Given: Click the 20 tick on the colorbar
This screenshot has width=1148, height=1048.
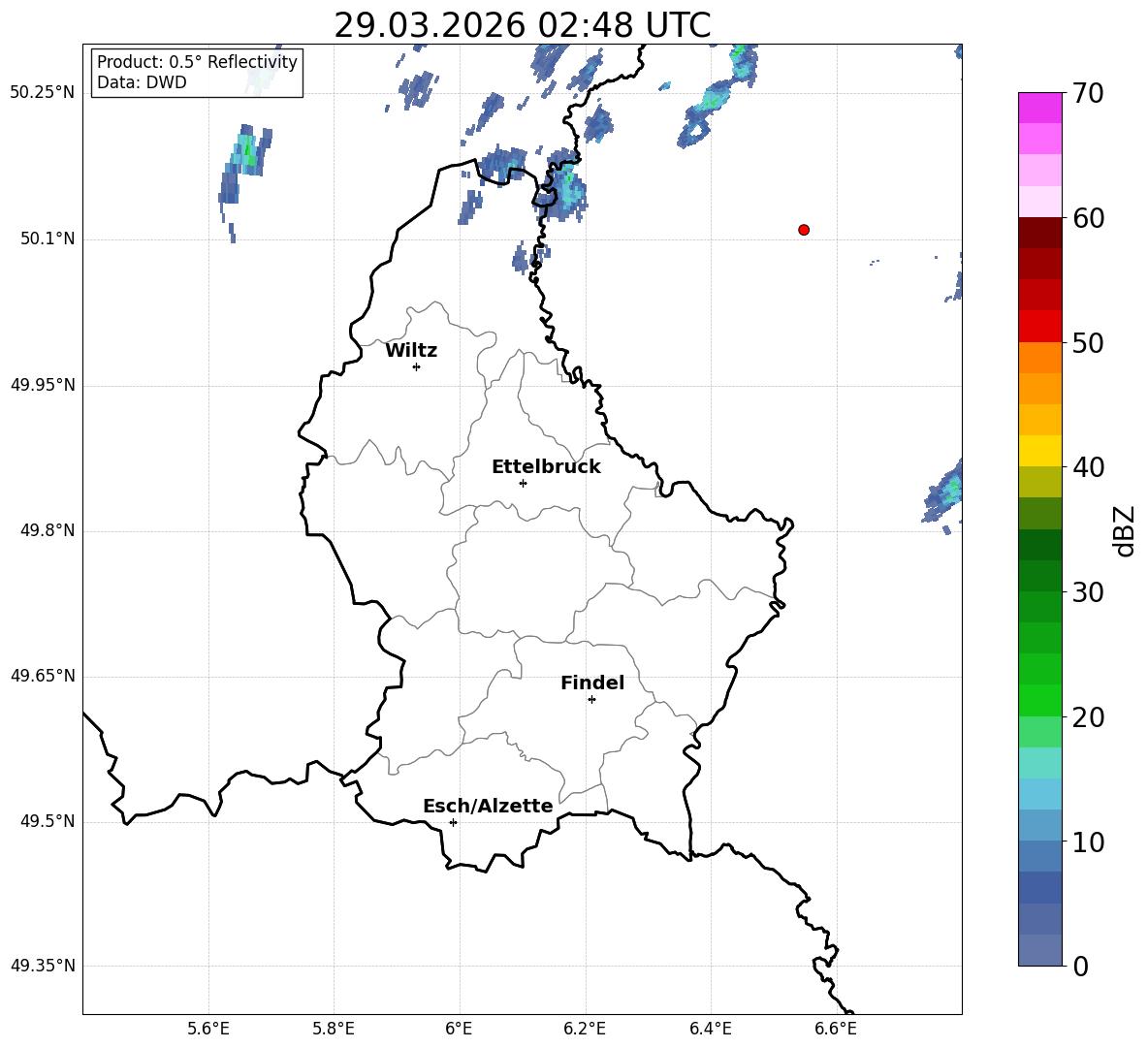Looking at the screenshot, I should click(1087, 716).
